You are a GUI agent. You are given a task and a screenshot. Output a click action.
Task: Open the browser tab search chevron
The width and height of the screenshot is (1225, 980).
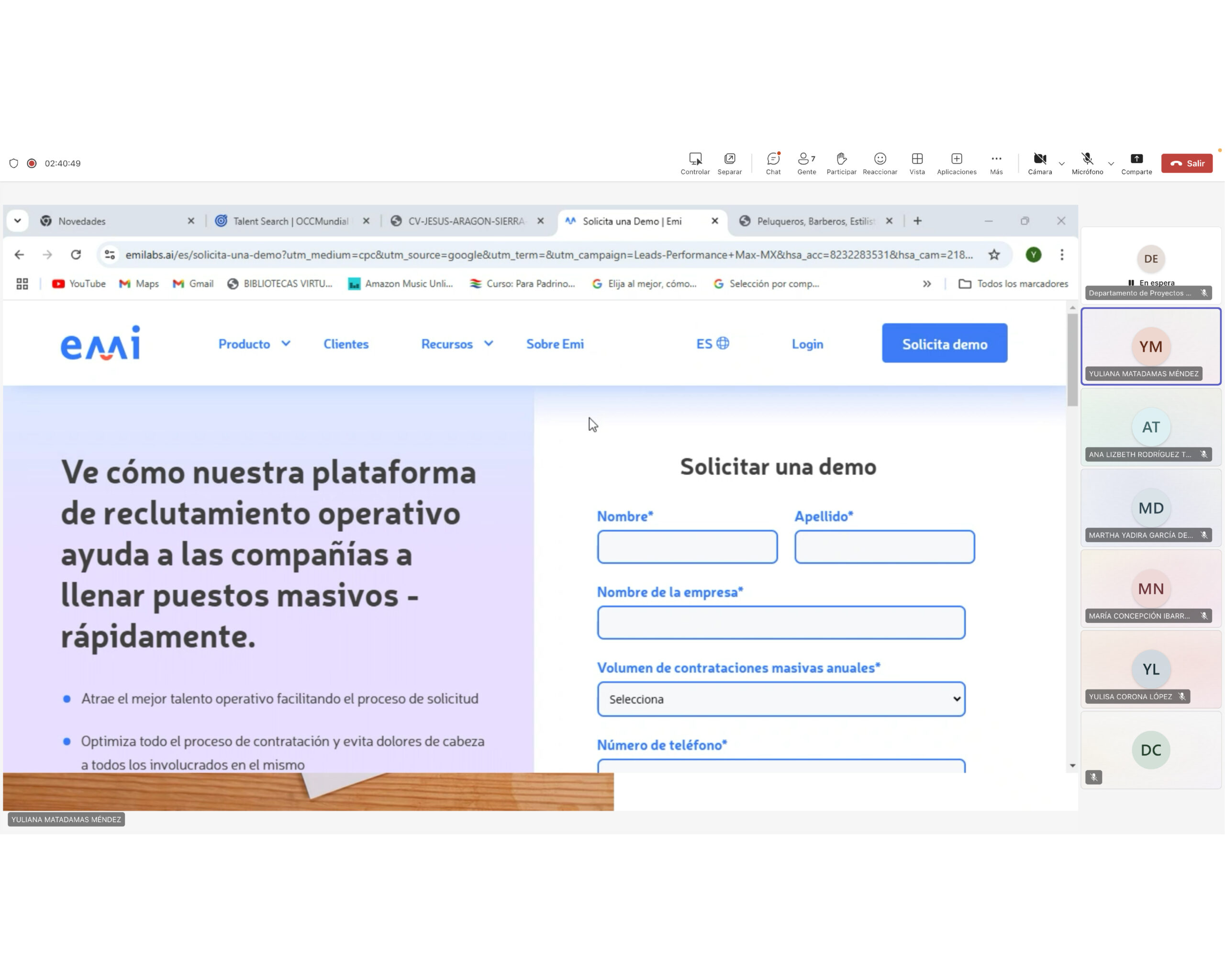pyautogui.click(x=18, y=221)
